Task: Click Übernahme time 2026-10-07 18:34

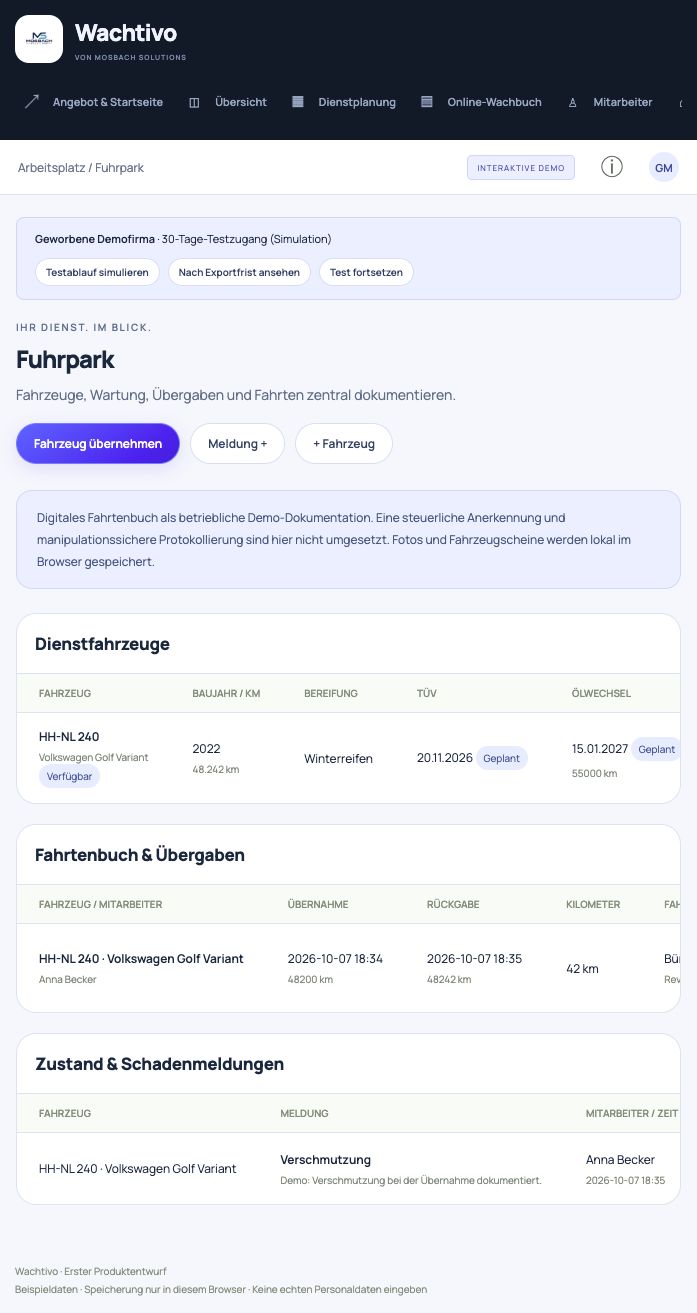Action: (x=335, y=958)
